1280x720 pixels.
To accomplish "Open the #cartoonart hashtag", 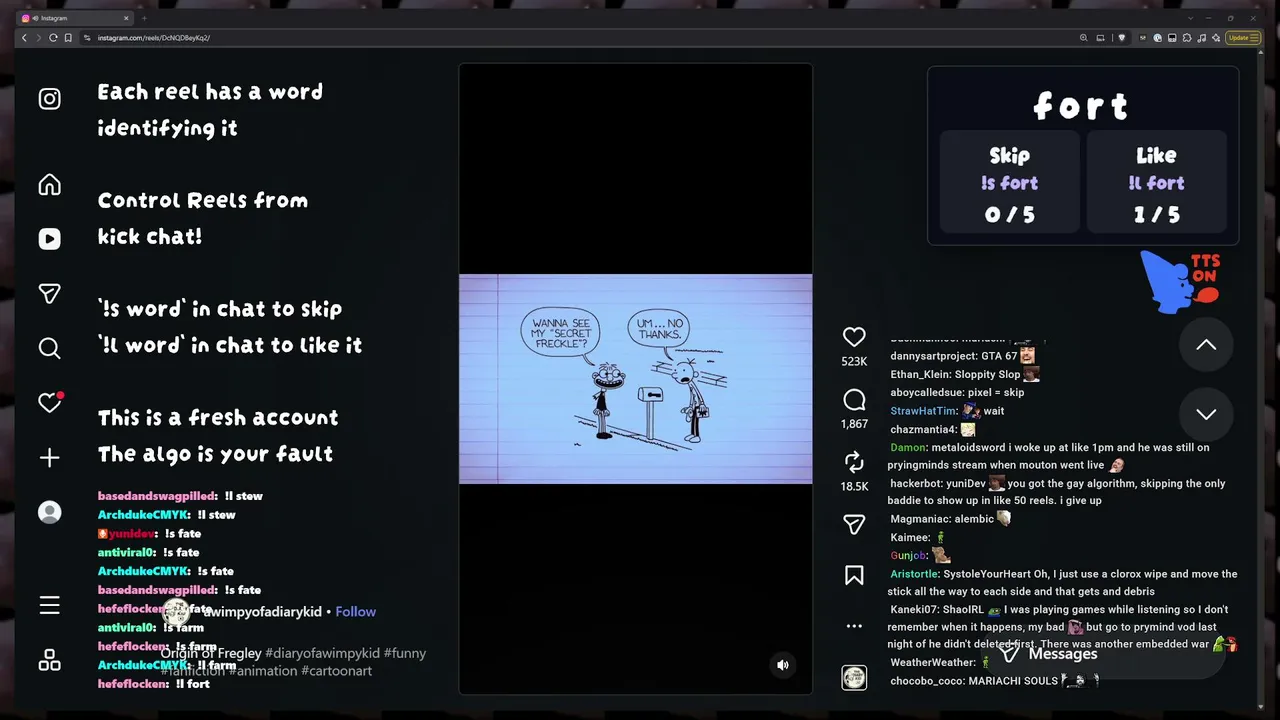I will click(337, 671).
